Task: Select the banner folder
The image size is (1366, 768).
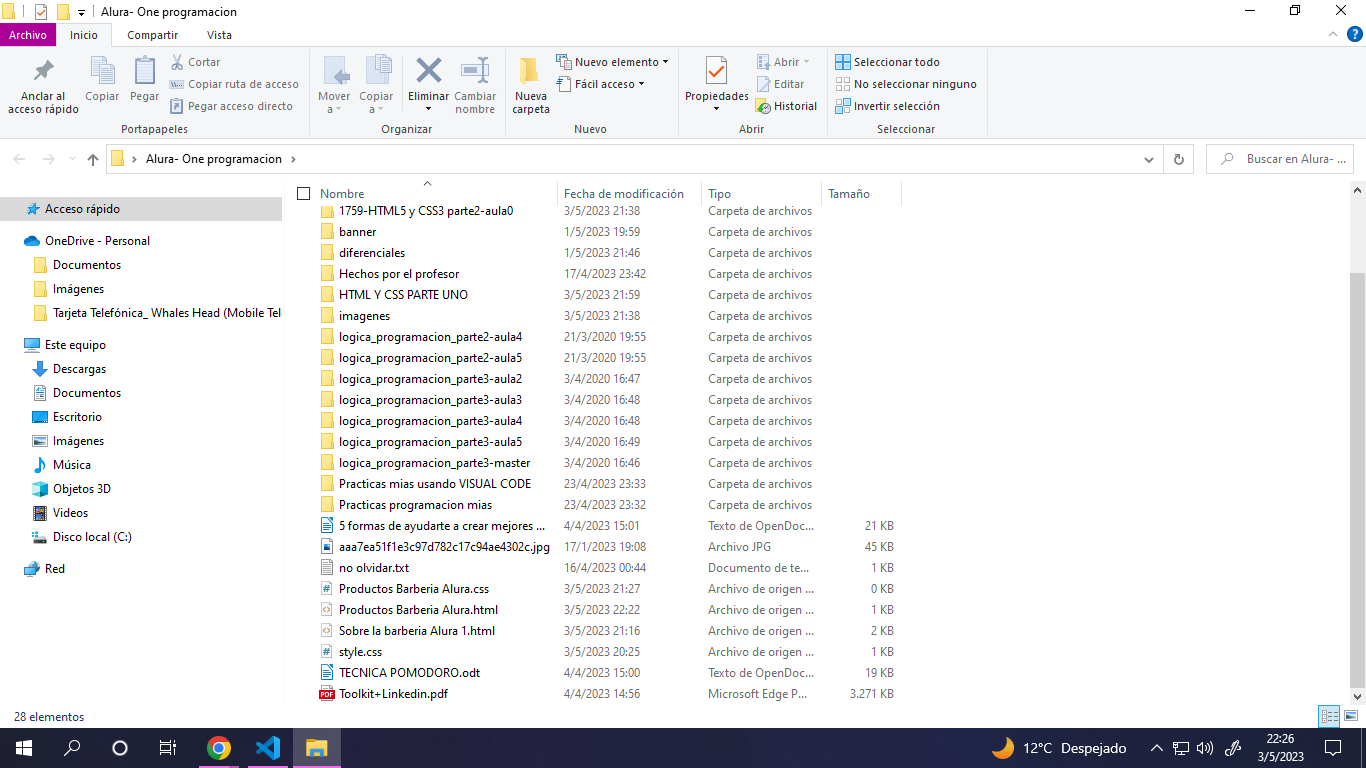Action: [x=358, y=232]
